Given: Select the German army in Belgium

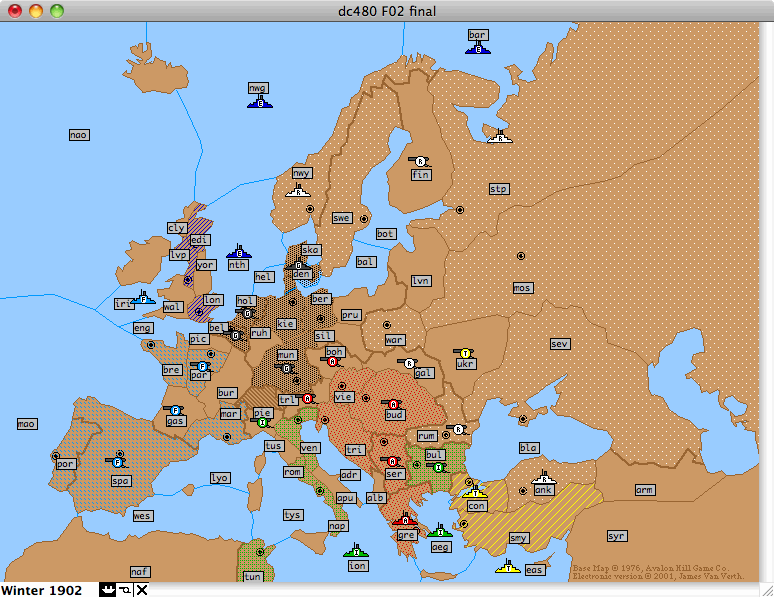Looking at the screenshot, I should 235,335.
